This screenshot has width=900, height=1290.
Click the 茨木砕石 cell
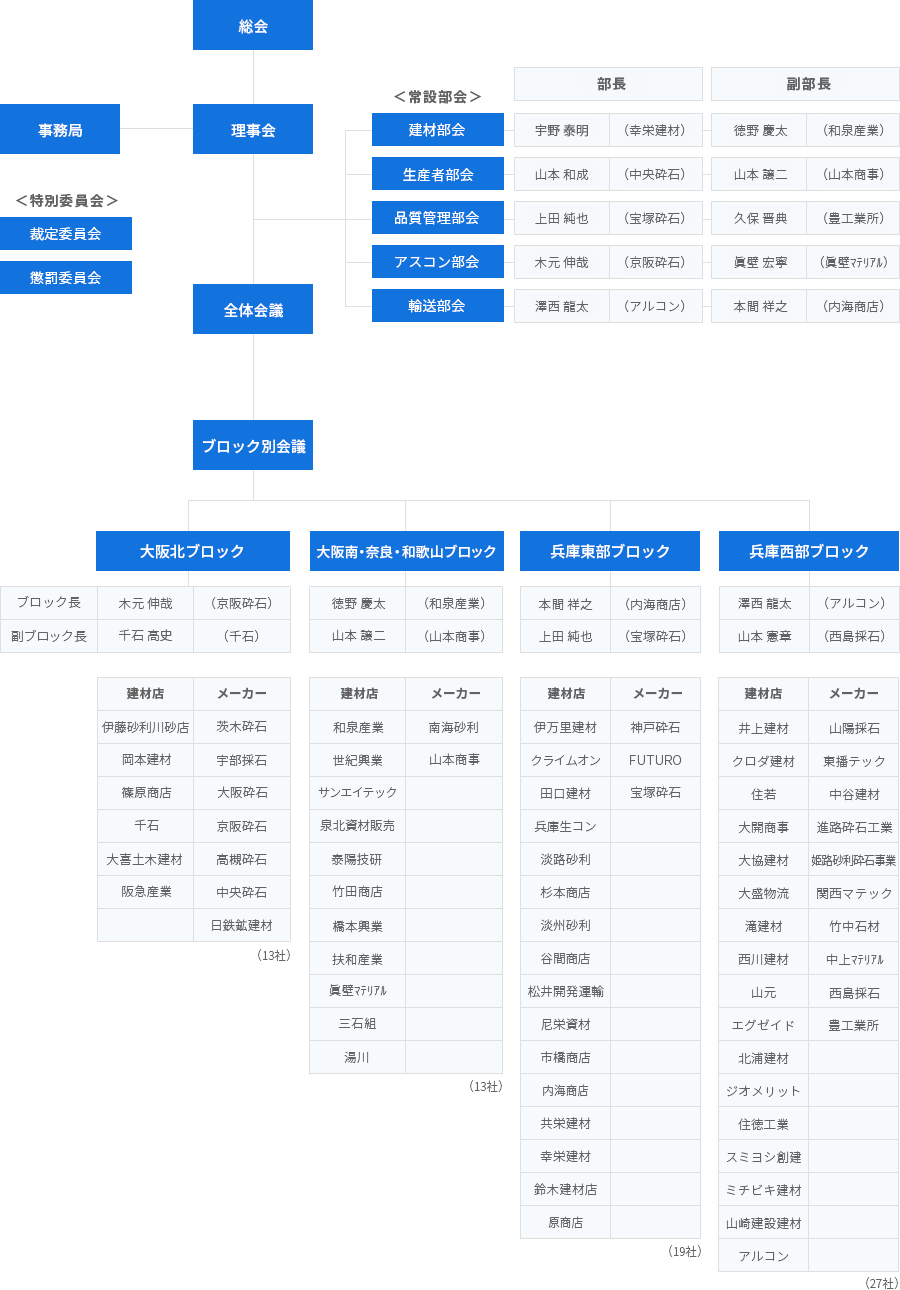(242, 727)
